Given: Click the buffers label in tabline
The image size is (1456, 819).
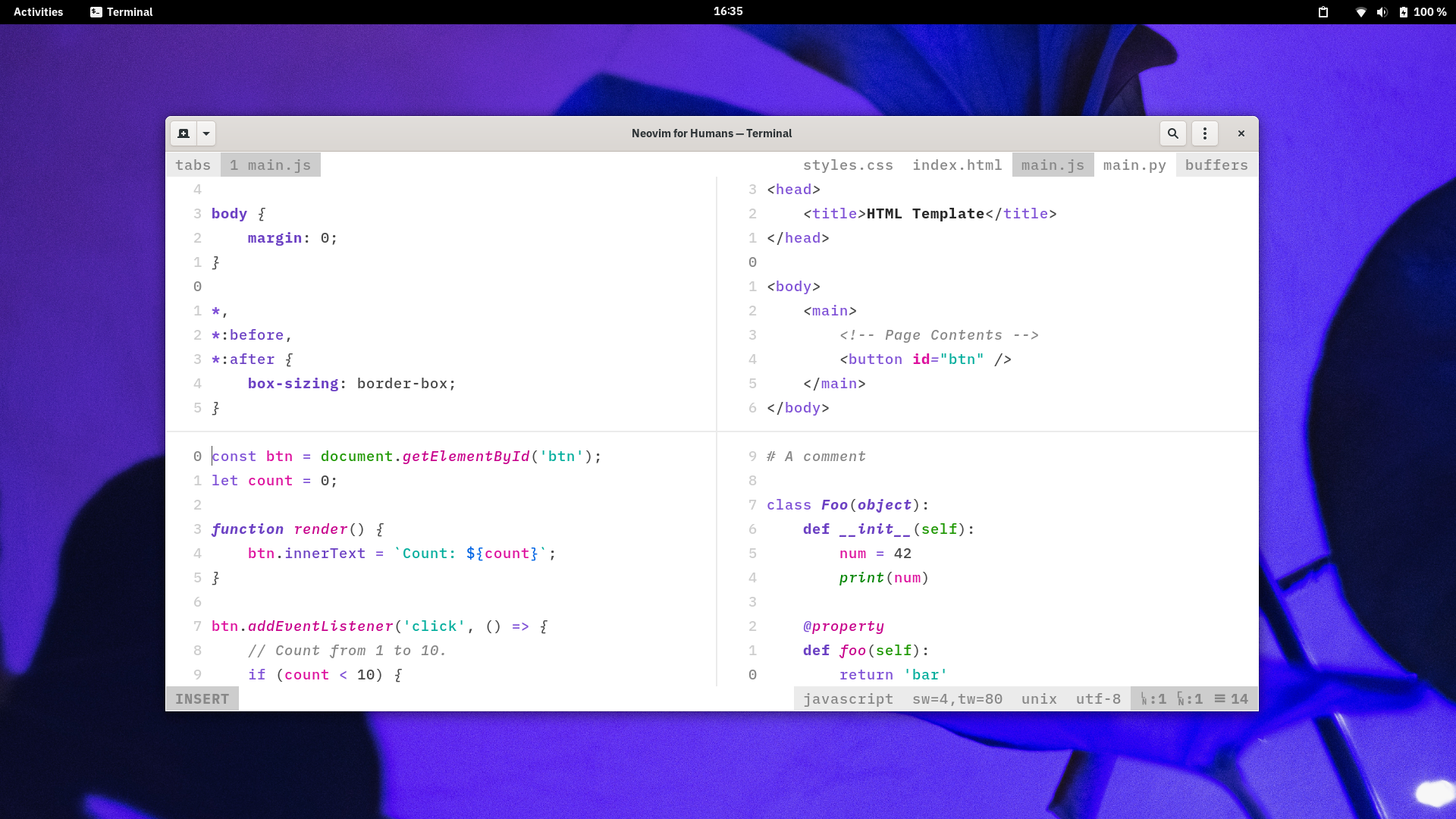Looking at the screenshot, I should pos(1216,165).
